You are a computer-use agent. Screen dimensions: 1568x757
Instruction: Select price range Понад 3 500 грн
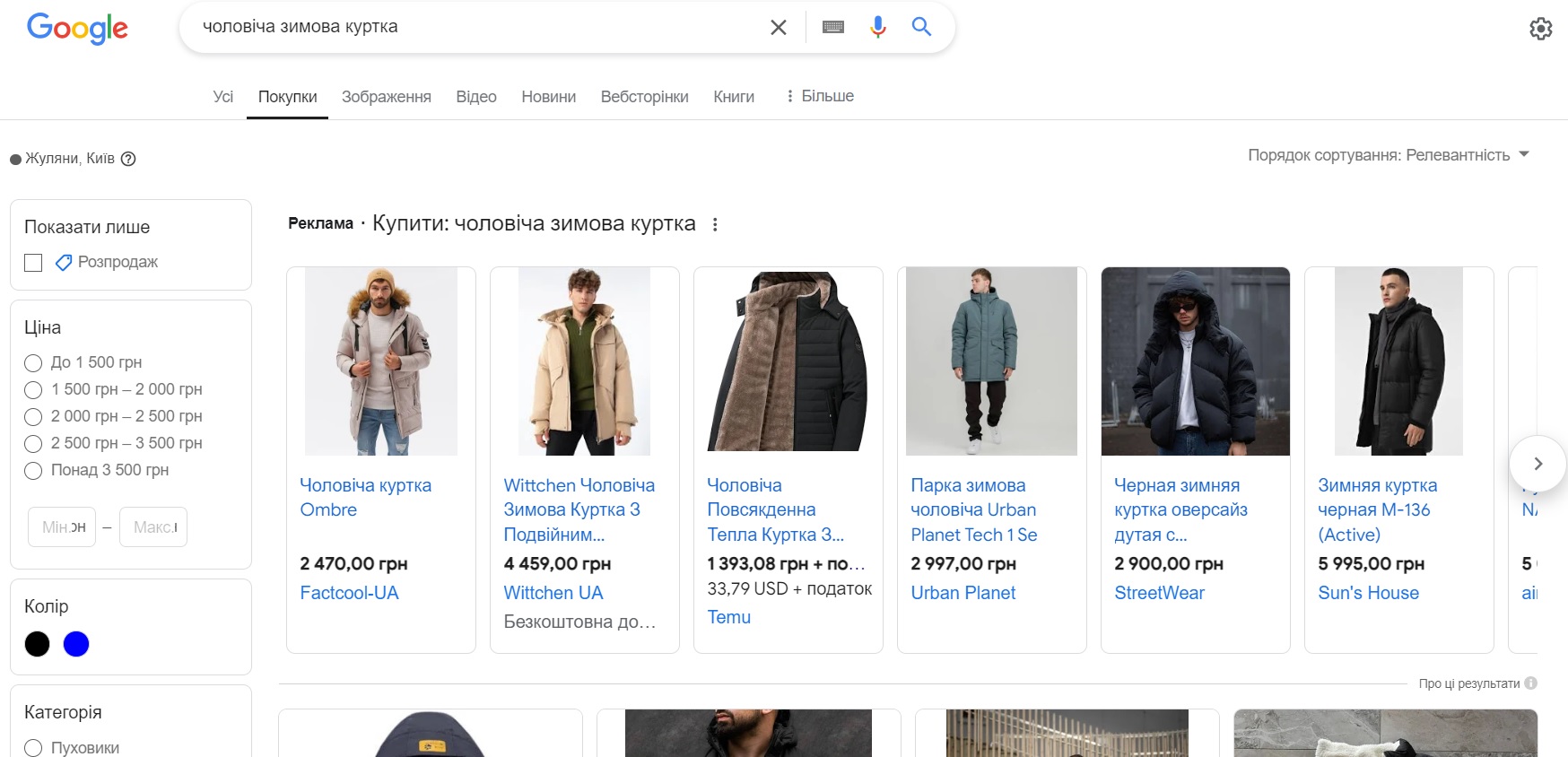(x=33, y=471)
